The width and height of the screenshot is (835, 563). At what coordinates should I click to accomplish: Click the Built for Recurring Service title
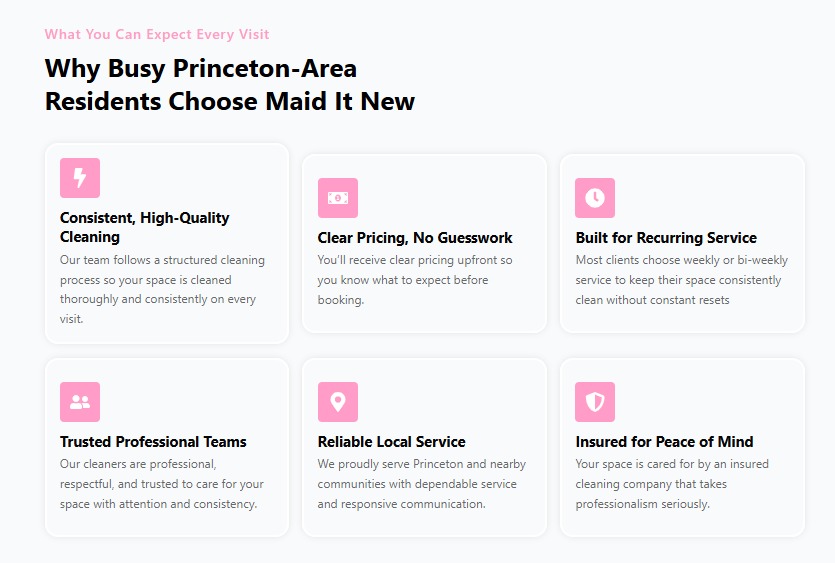[x=666, y=238]
